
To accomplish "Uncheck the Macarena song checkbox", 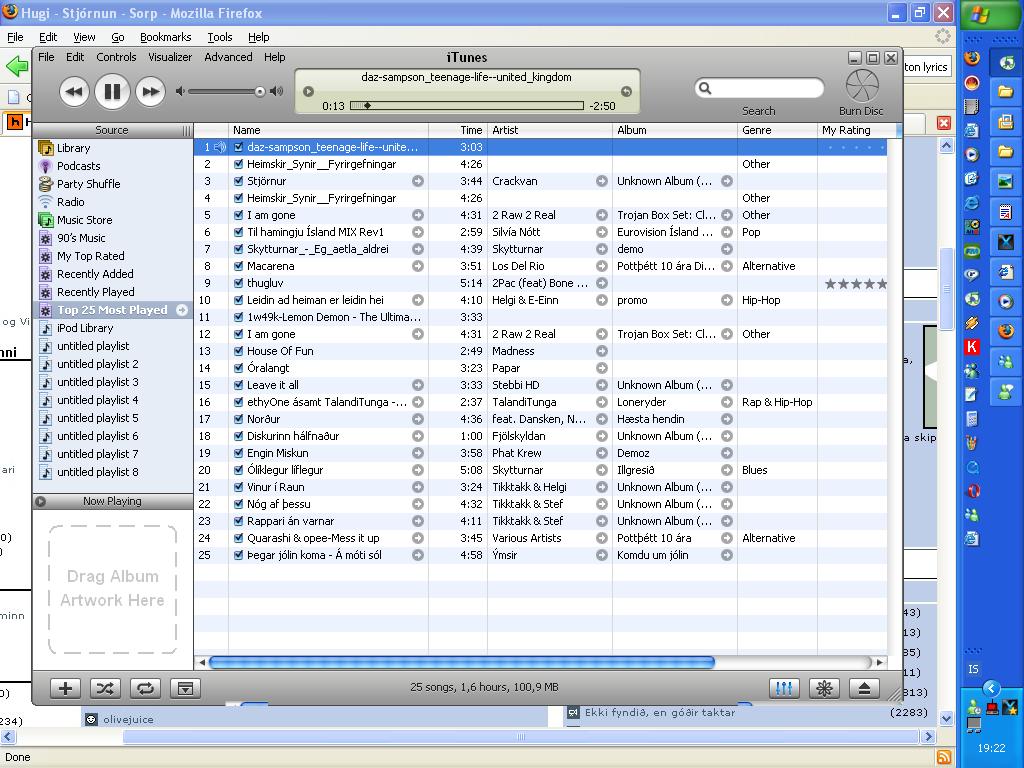I will click(x=238, y=266).
